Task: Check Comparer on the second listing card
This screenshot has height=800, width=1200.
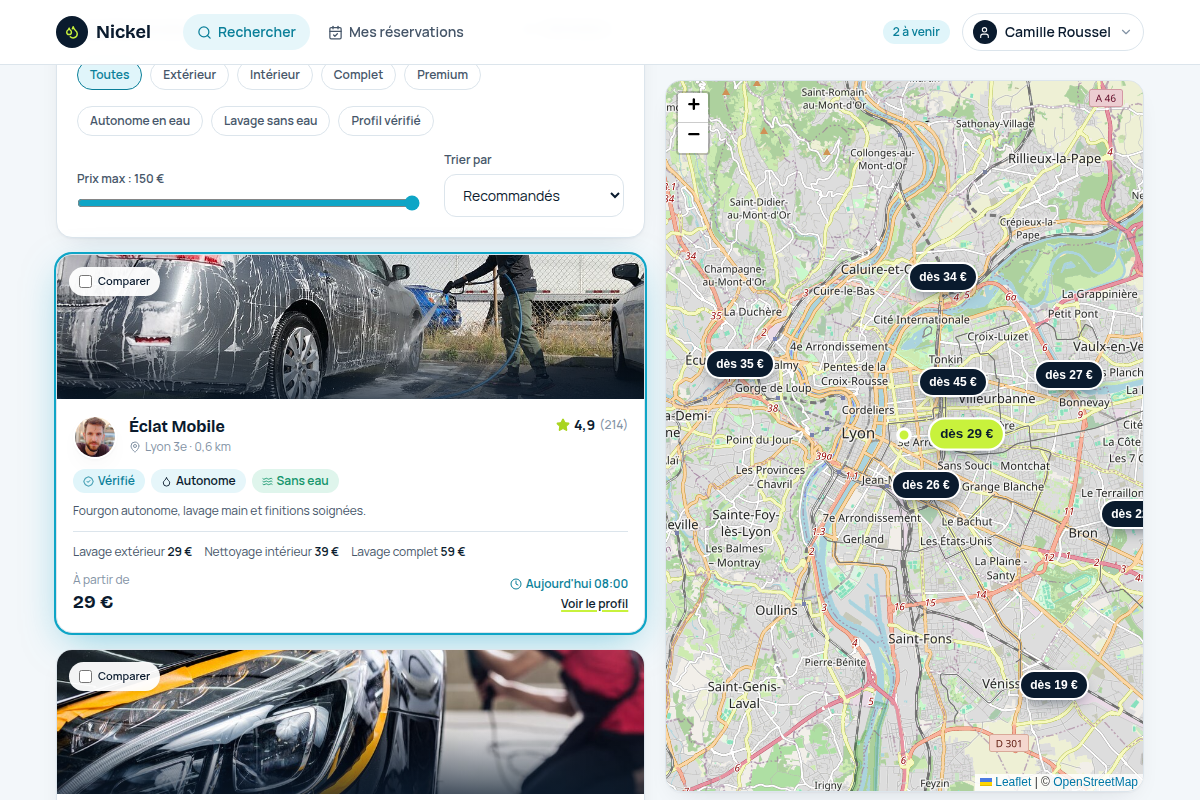Action: 85,676
